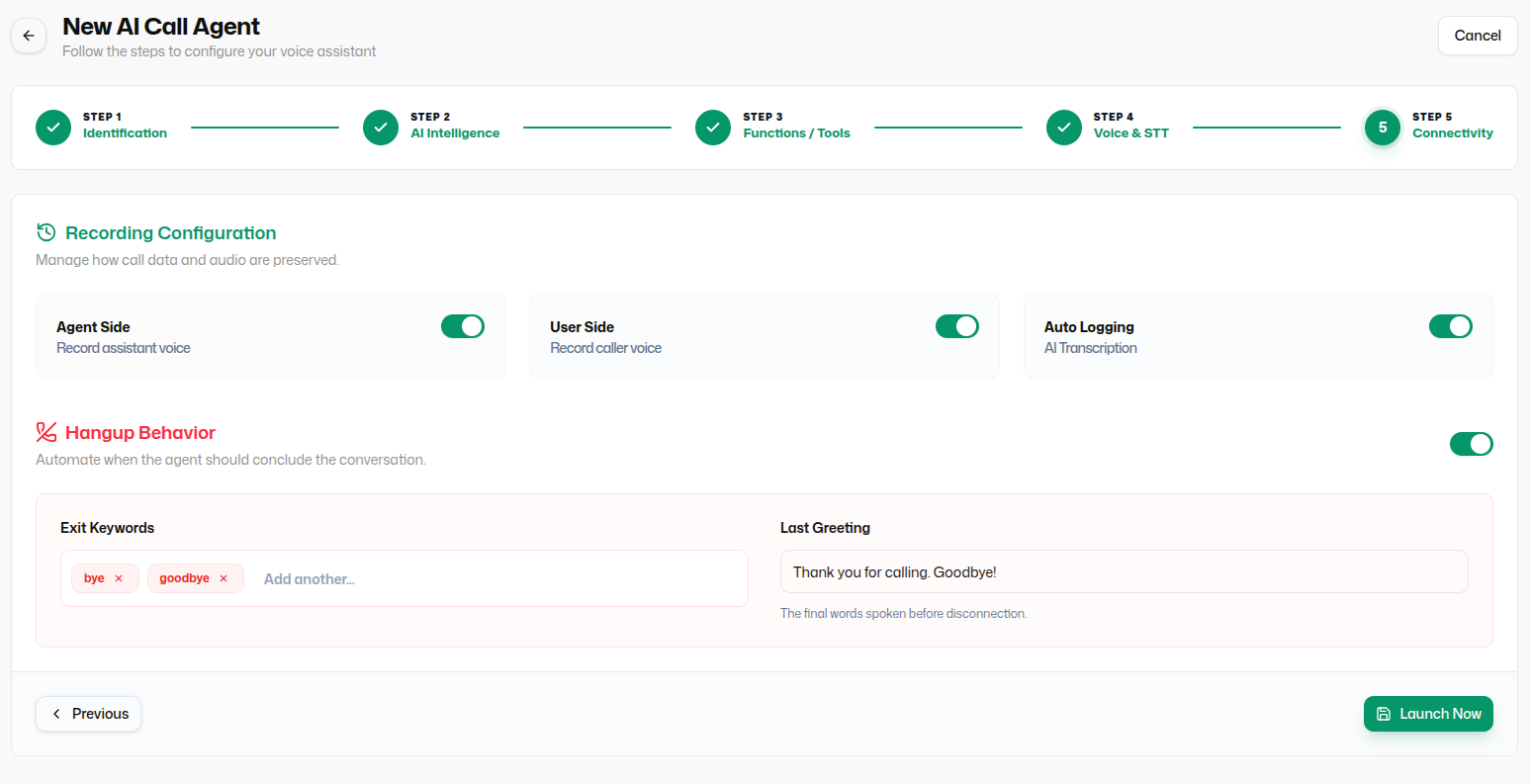Remove the "bye" keyword tag
Viewport: 1531px width, 784px height.
(x=119, y=578)
